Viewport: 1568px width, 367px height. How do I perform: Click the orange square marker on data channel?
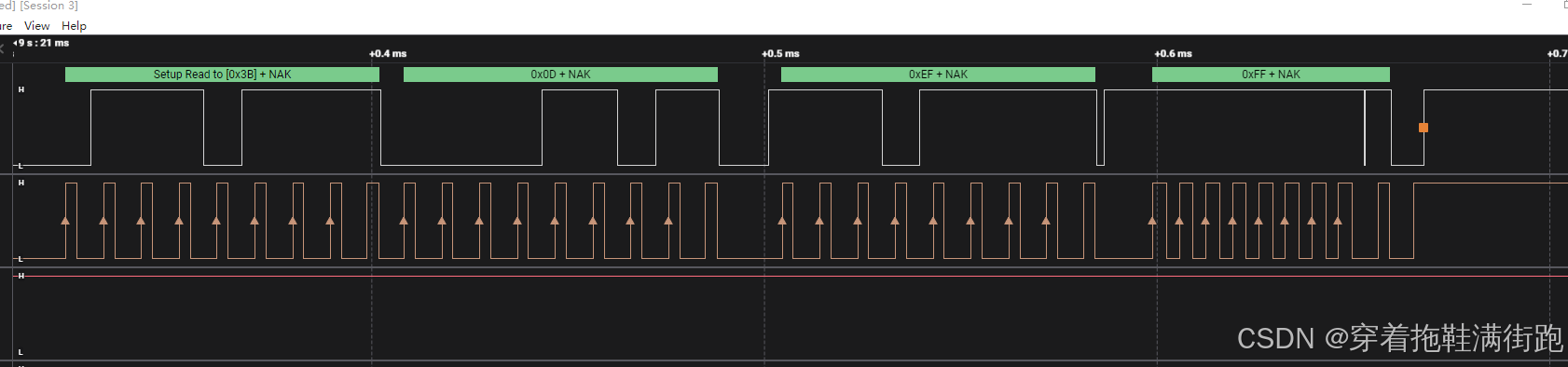pyautogui.click(x=1424, y=128)
